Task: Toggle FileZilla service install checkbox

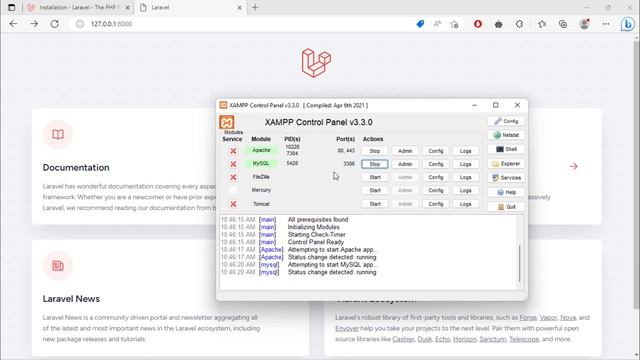Action: click(233, 177)
